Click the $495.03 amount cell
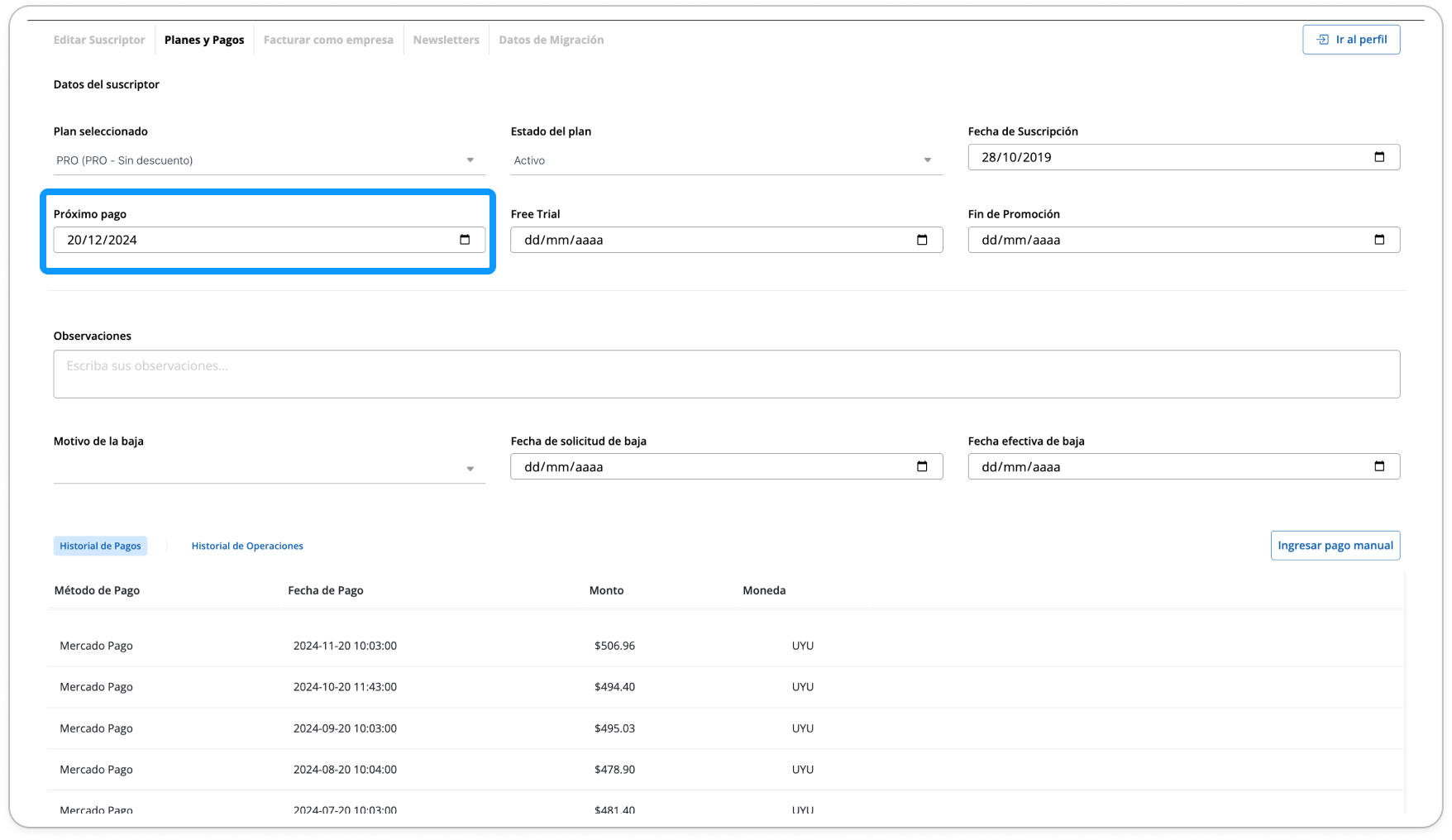The image size is (1452, 840). 614,728
